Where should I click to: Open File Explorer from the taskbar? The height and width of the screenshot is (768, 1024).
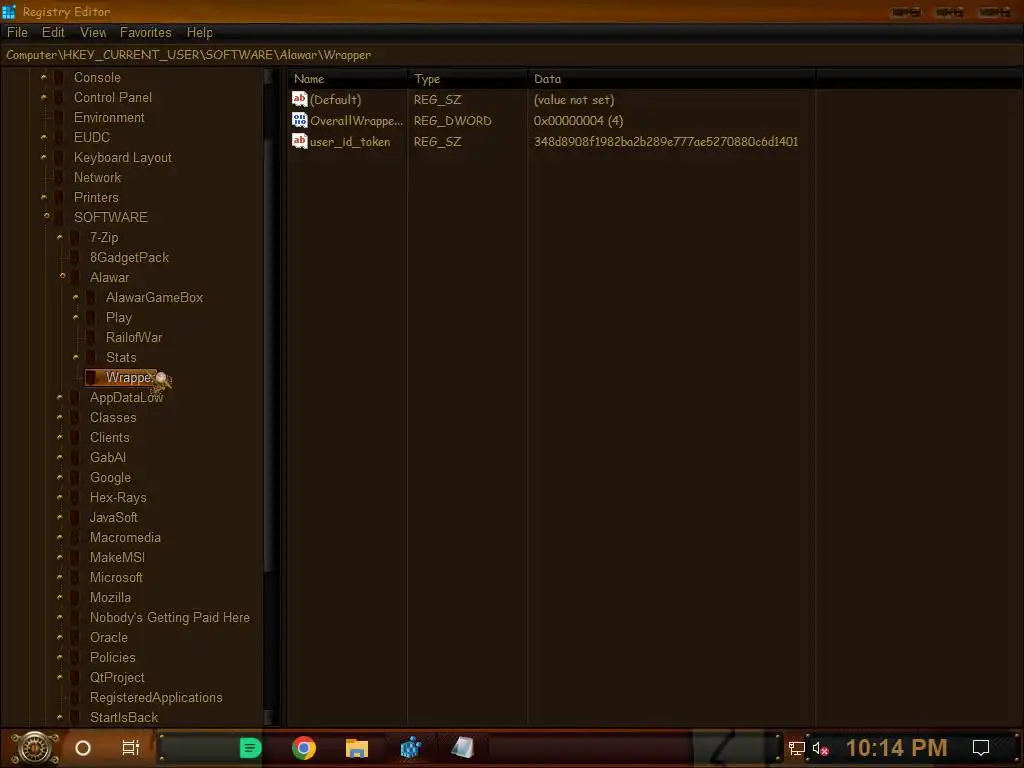point(357,748)
